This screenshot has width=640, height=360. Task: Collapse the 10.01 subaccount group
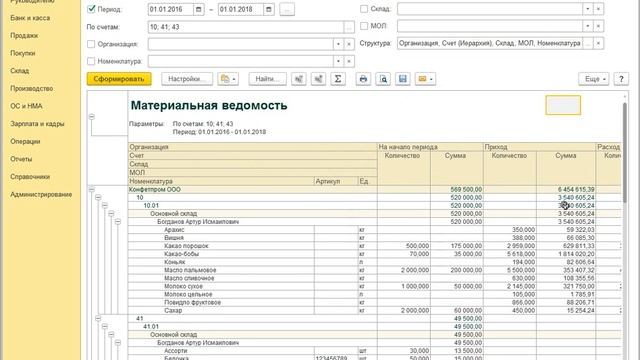click(x=105, y=205)
